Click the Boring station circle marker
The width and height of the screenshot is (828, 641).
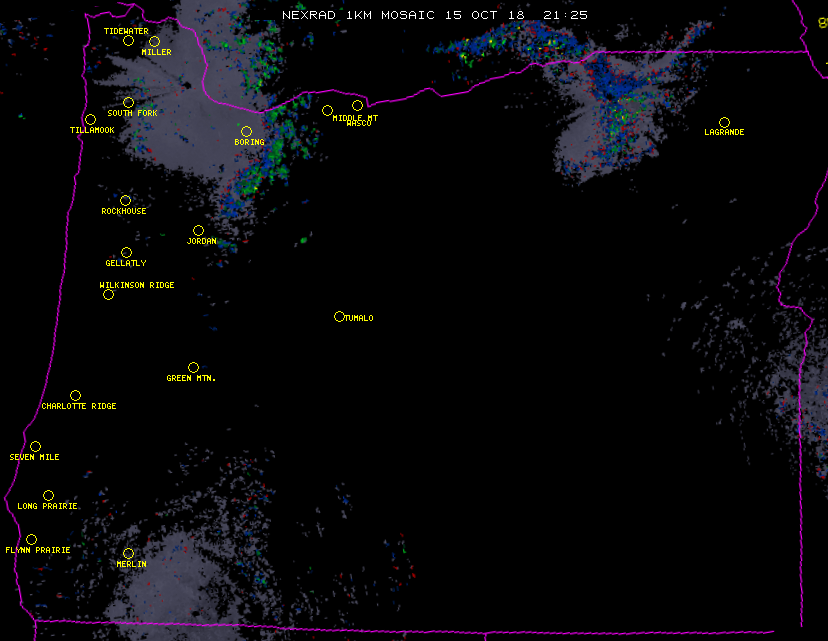tap(246, 132)
